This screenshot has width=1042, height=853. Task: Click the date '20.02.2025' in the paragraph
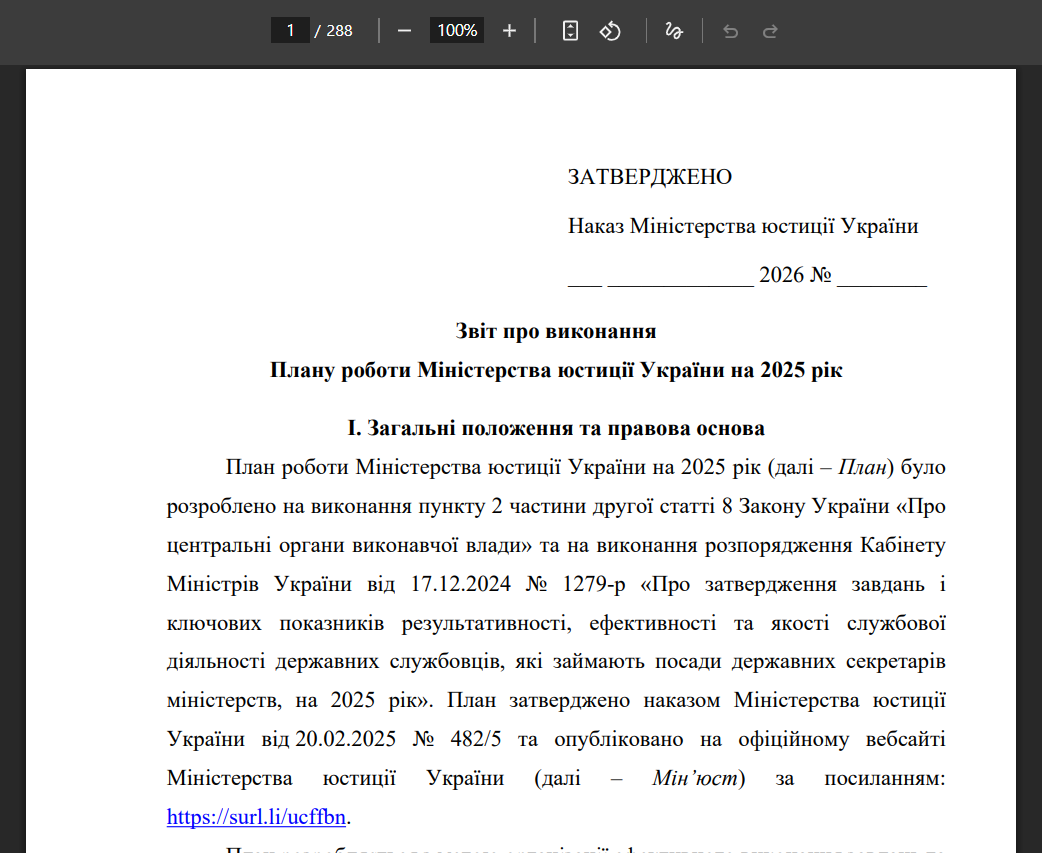tap(346, 739)
